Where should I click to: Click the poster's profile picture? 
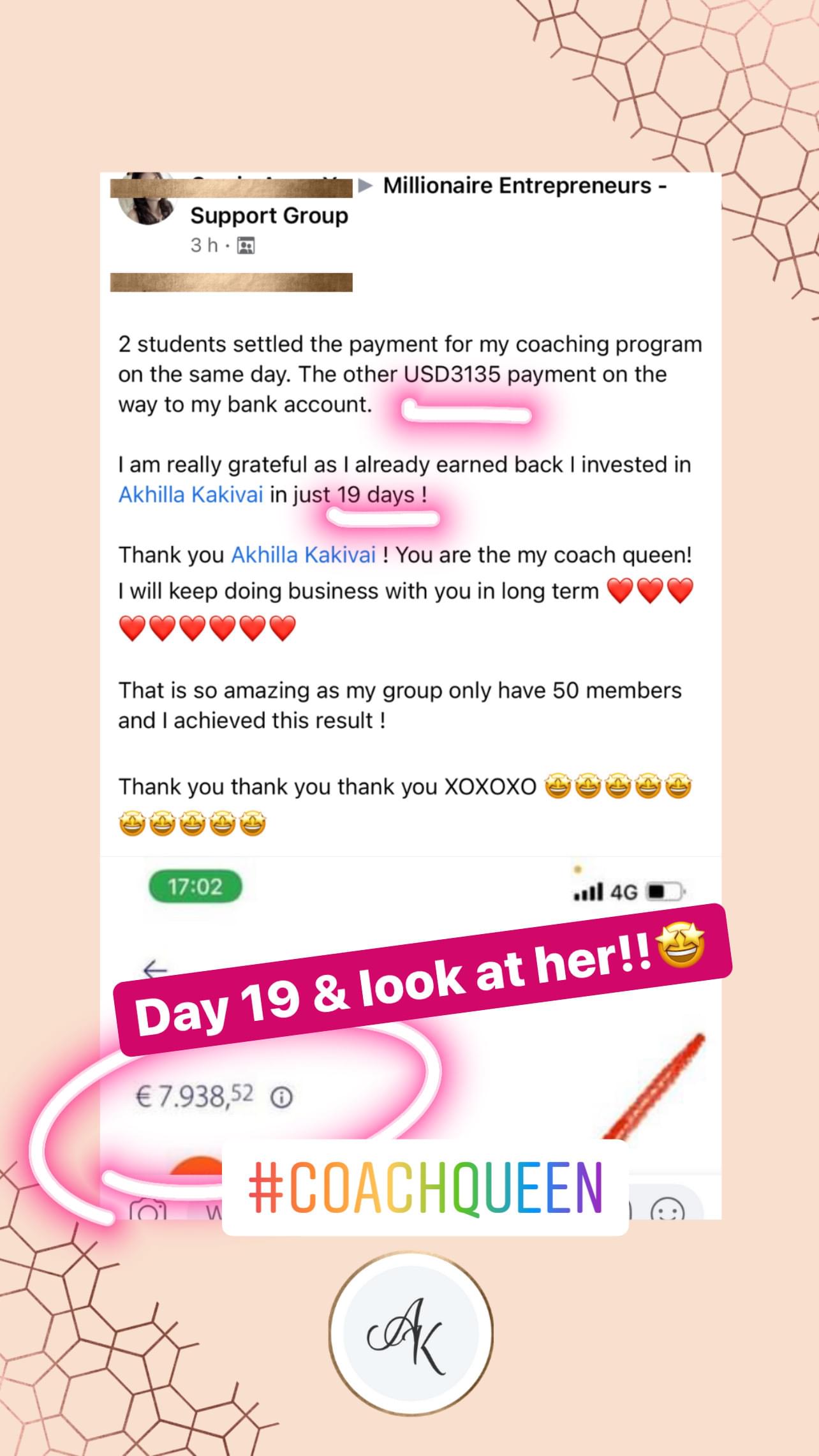pyautogui.click(x=147, y=199)
